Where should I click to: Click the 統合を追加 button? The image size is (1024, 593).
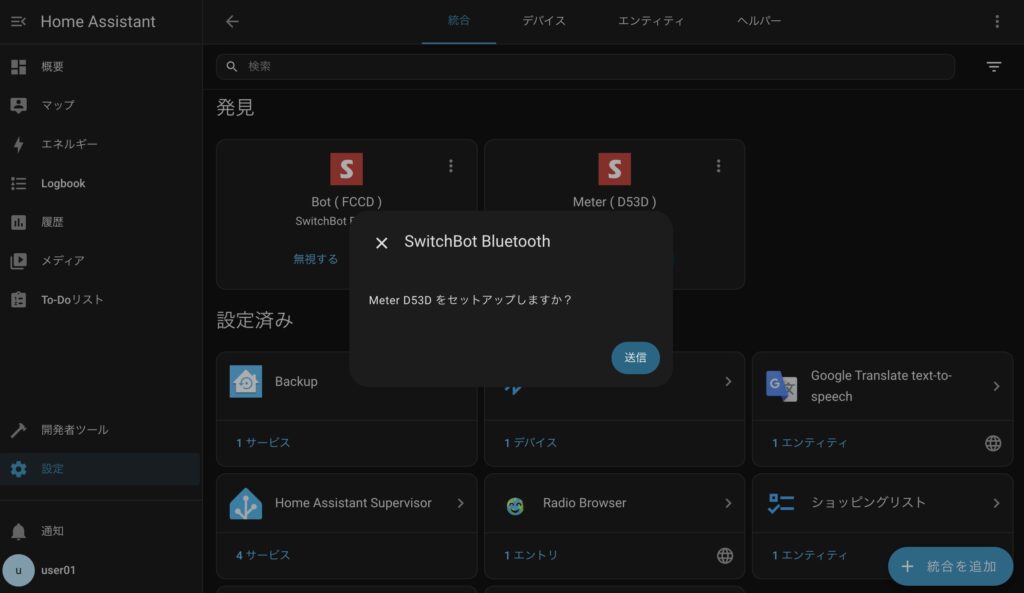point(950,566)
